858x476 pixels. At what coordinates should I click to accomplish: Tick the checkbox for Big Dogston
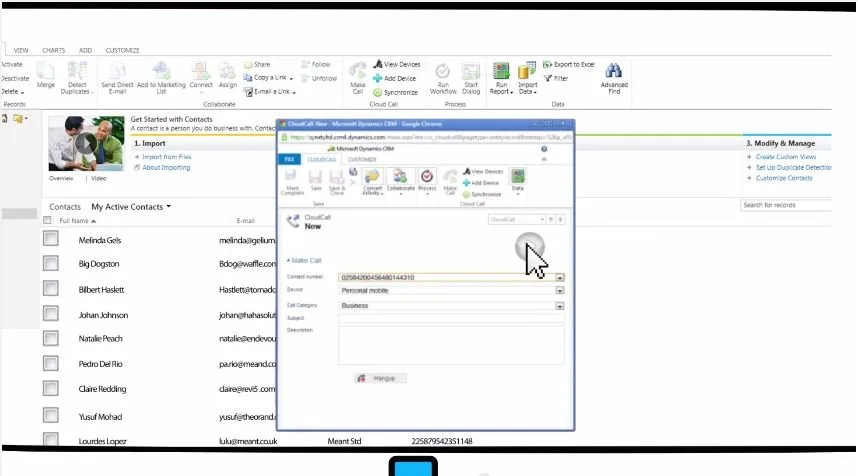(51, 263)
